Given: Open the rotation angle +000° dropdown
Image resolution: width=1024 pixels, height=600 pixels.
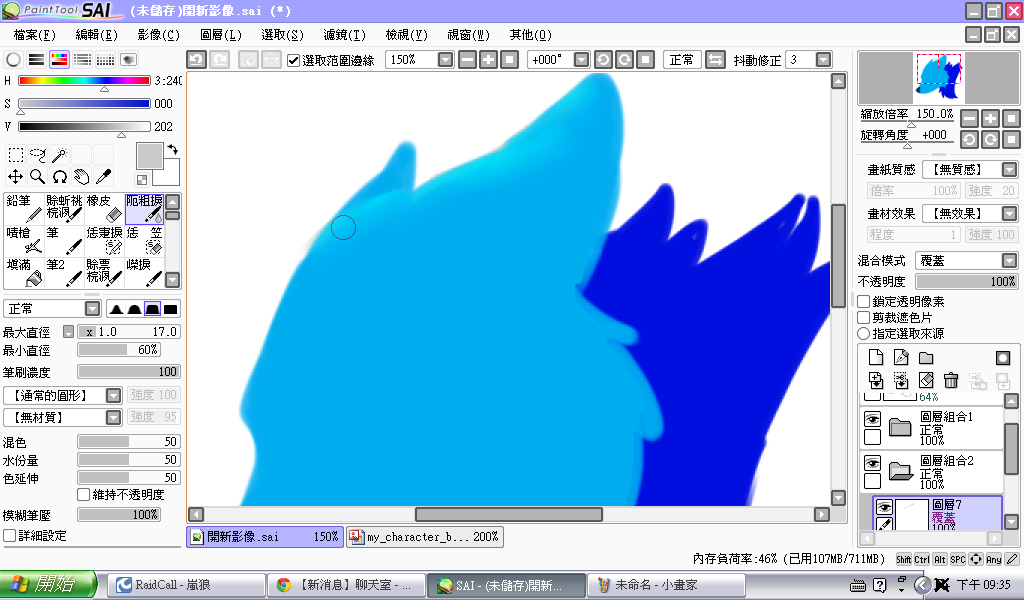Looking at the screenshot, I should point(581,59).
